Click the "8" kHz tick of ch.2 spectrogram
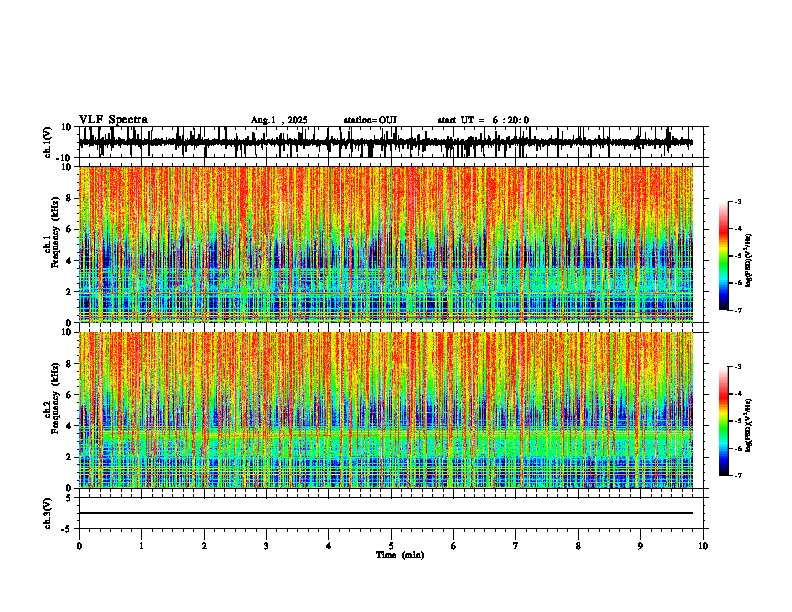Image resolution: width=792 pixels, height=612 pixels. (70, 364)
